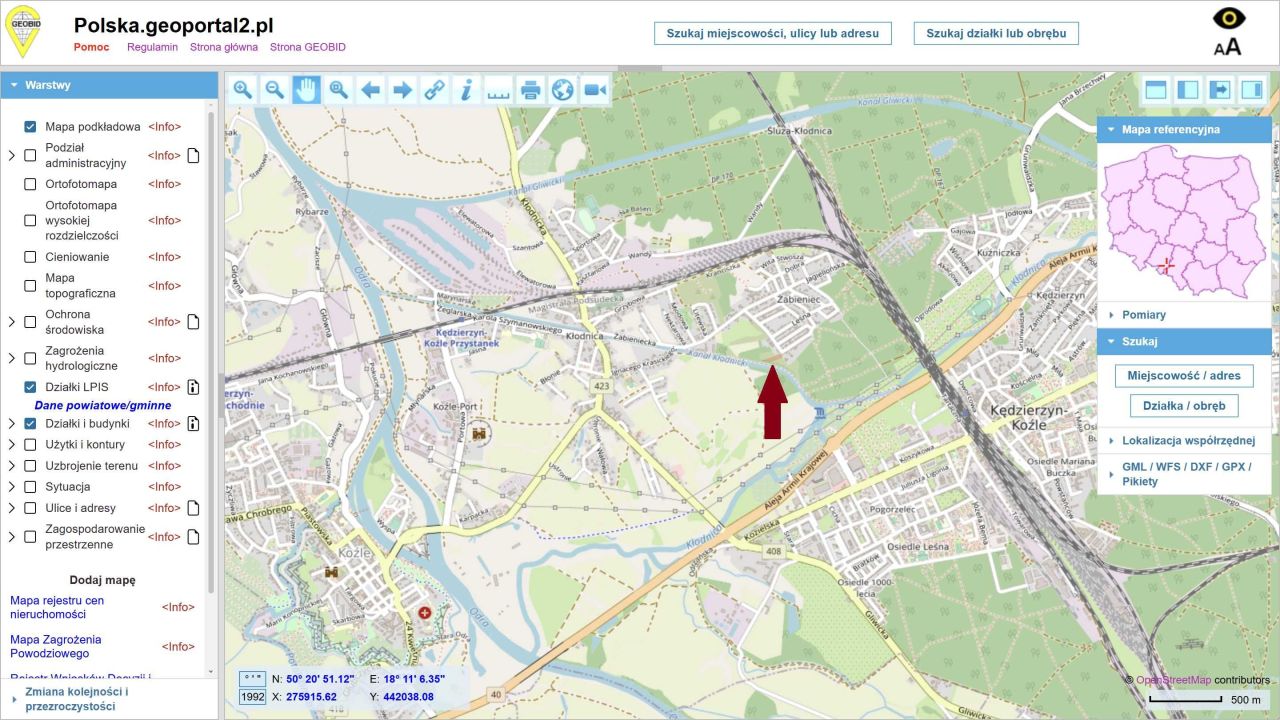This screenshot has height=720, width=1280.
Task: Expand the Zagospodarowanie przestrzenne tree node
Action: pyautogui.click(x=12, y=537)
